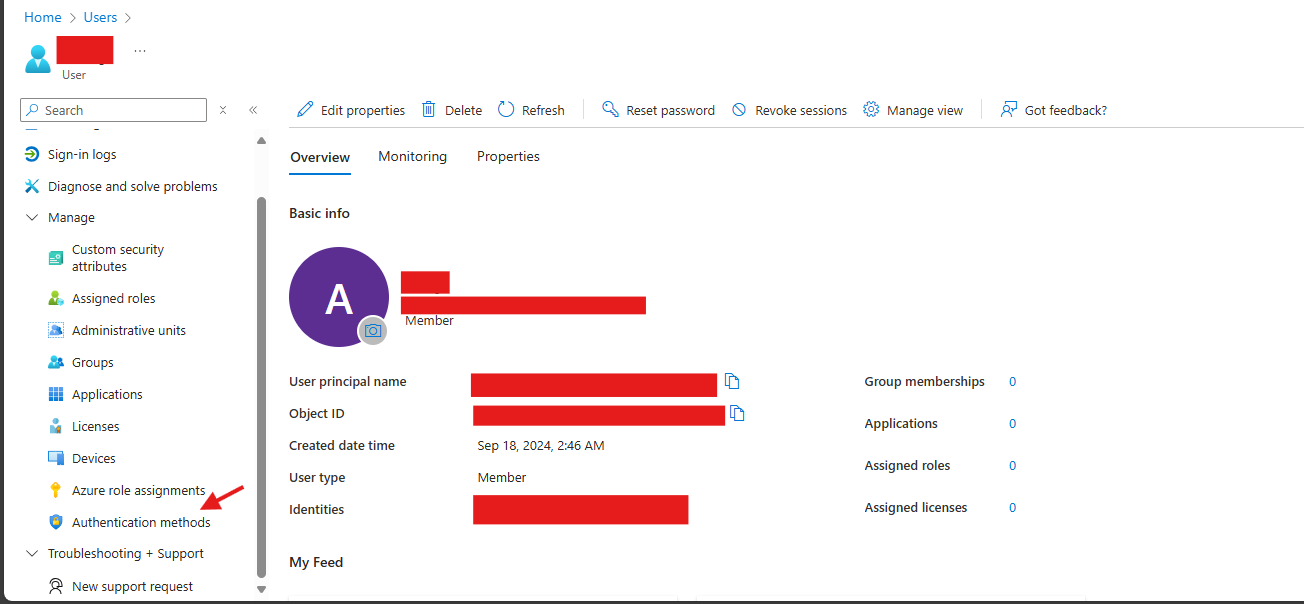Open the more options ellipsis near the title
Image resolution: width=1304 pixels, height=604 pixels.
pos(140,51)
